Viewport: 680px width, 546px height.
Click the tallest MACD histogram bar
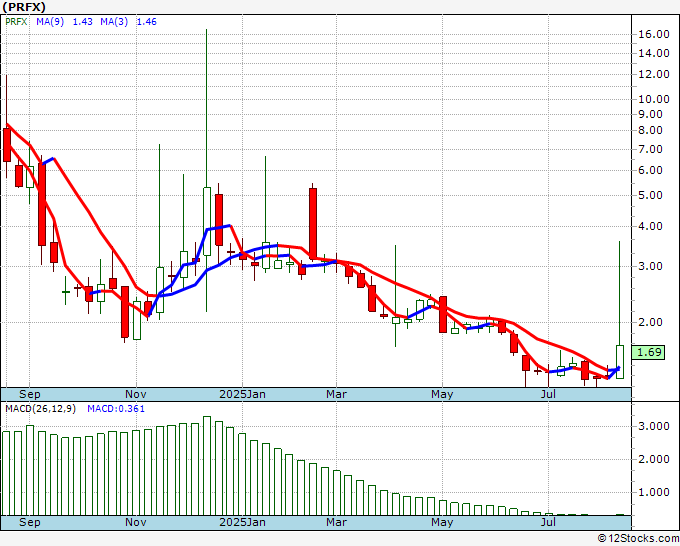tap(207, 466)
